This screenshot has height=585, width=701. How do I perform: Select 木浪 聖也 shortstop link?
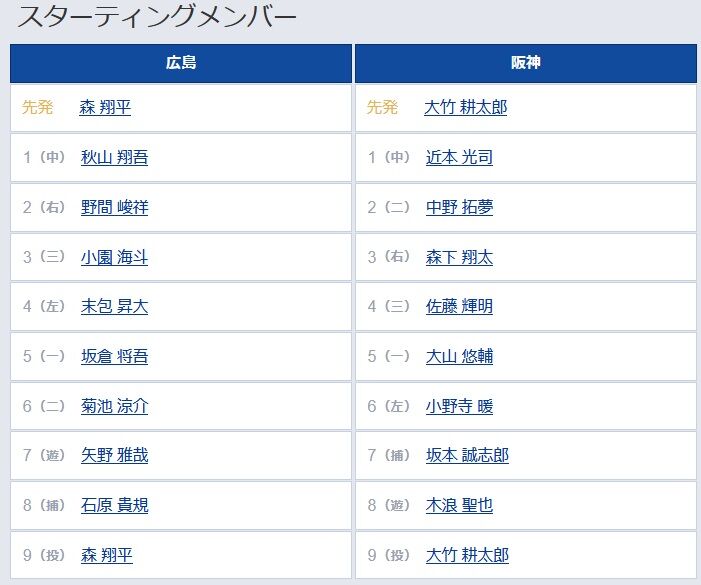[x=459, y=505]
